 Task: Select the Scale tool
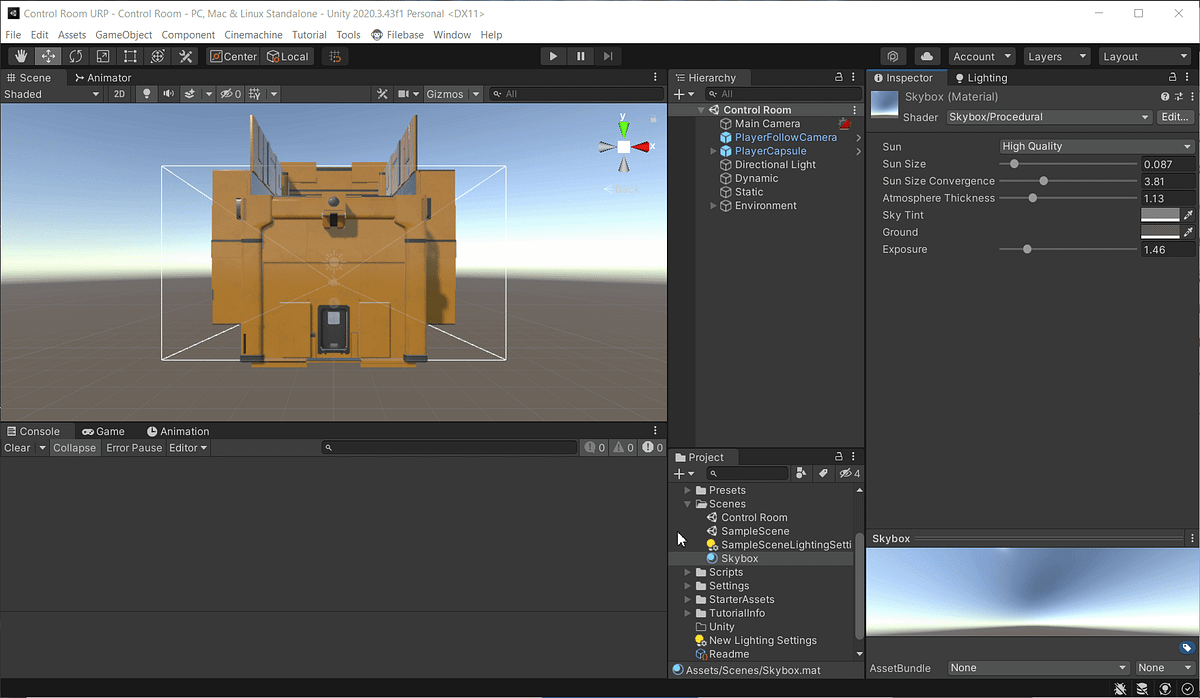pos(102,56)
